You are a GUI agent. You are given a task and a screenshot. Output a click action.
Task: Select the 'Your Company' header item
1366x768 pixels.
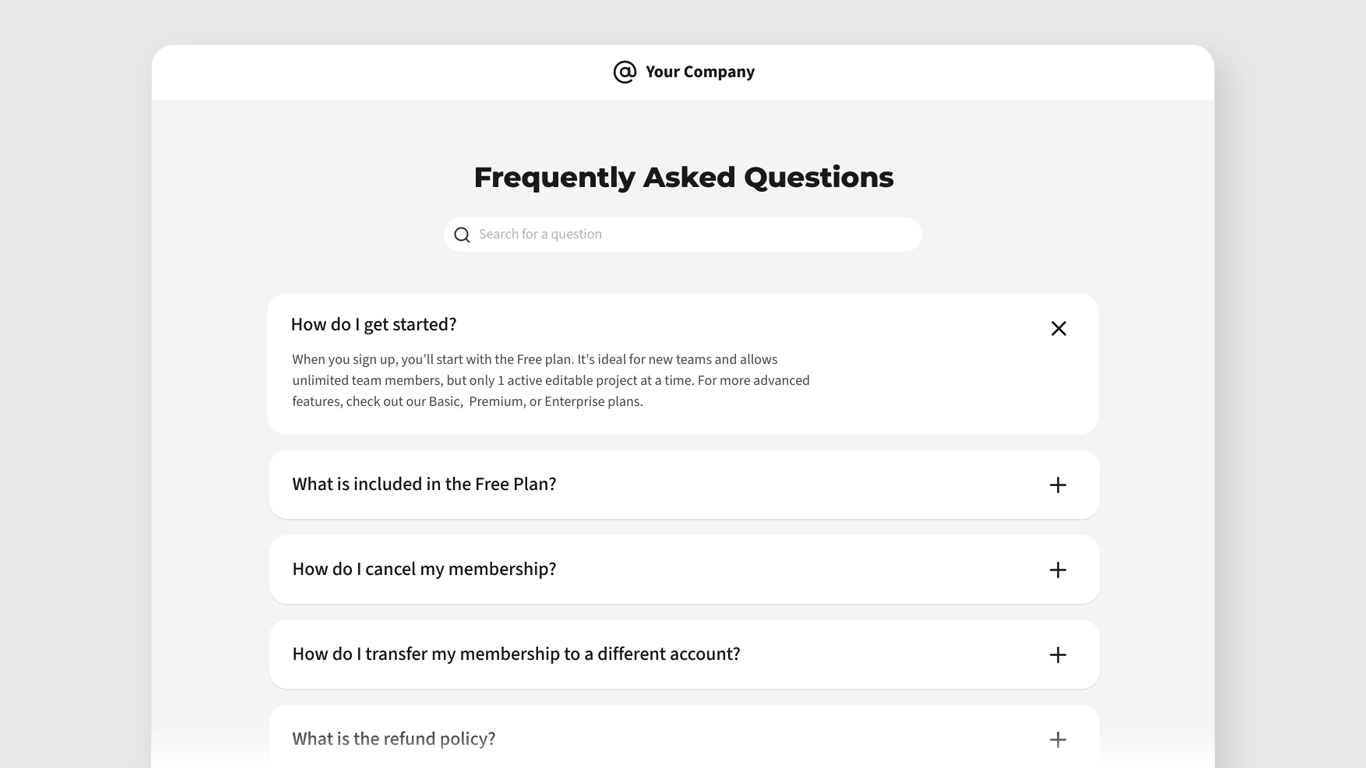699,71
